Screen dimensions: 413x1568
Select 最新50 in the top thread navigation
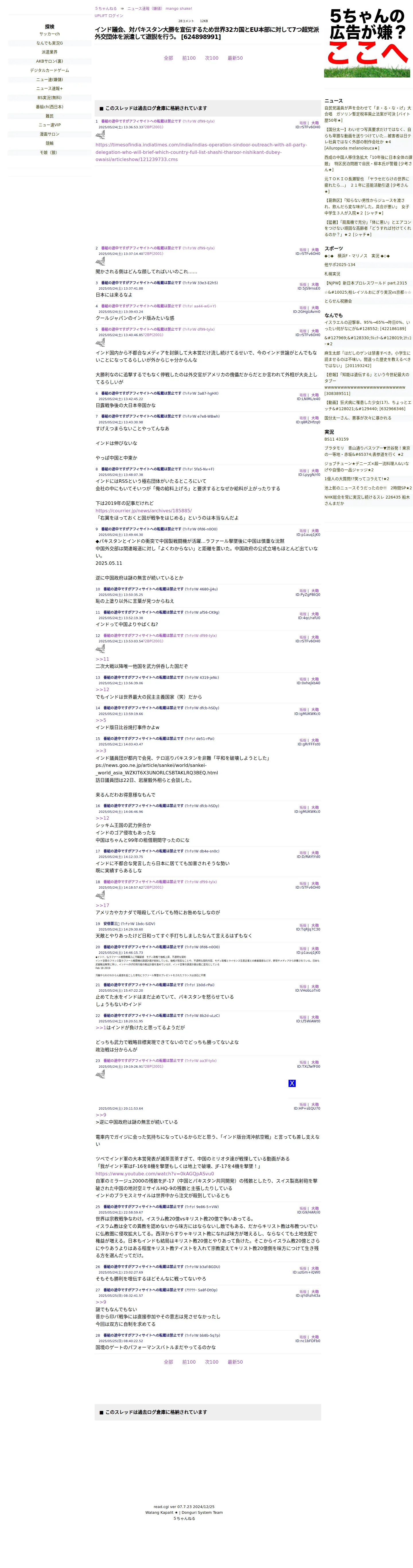point(235,59)
